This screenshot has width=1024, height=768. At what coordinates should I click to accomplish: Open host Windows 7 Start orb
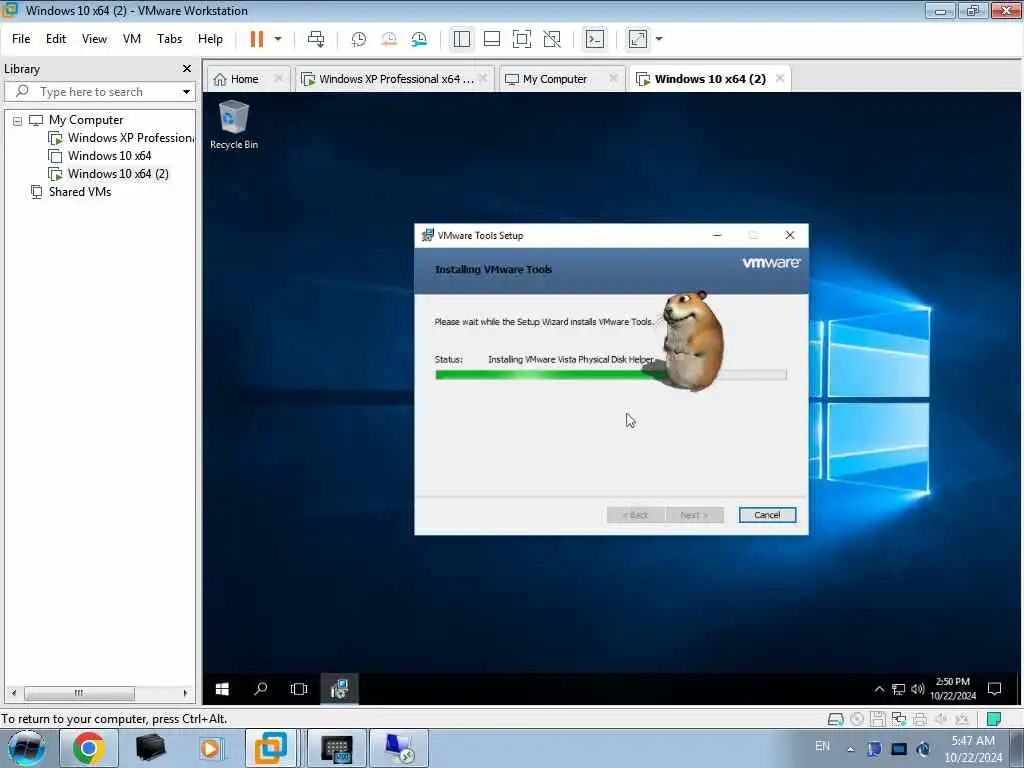27,748
